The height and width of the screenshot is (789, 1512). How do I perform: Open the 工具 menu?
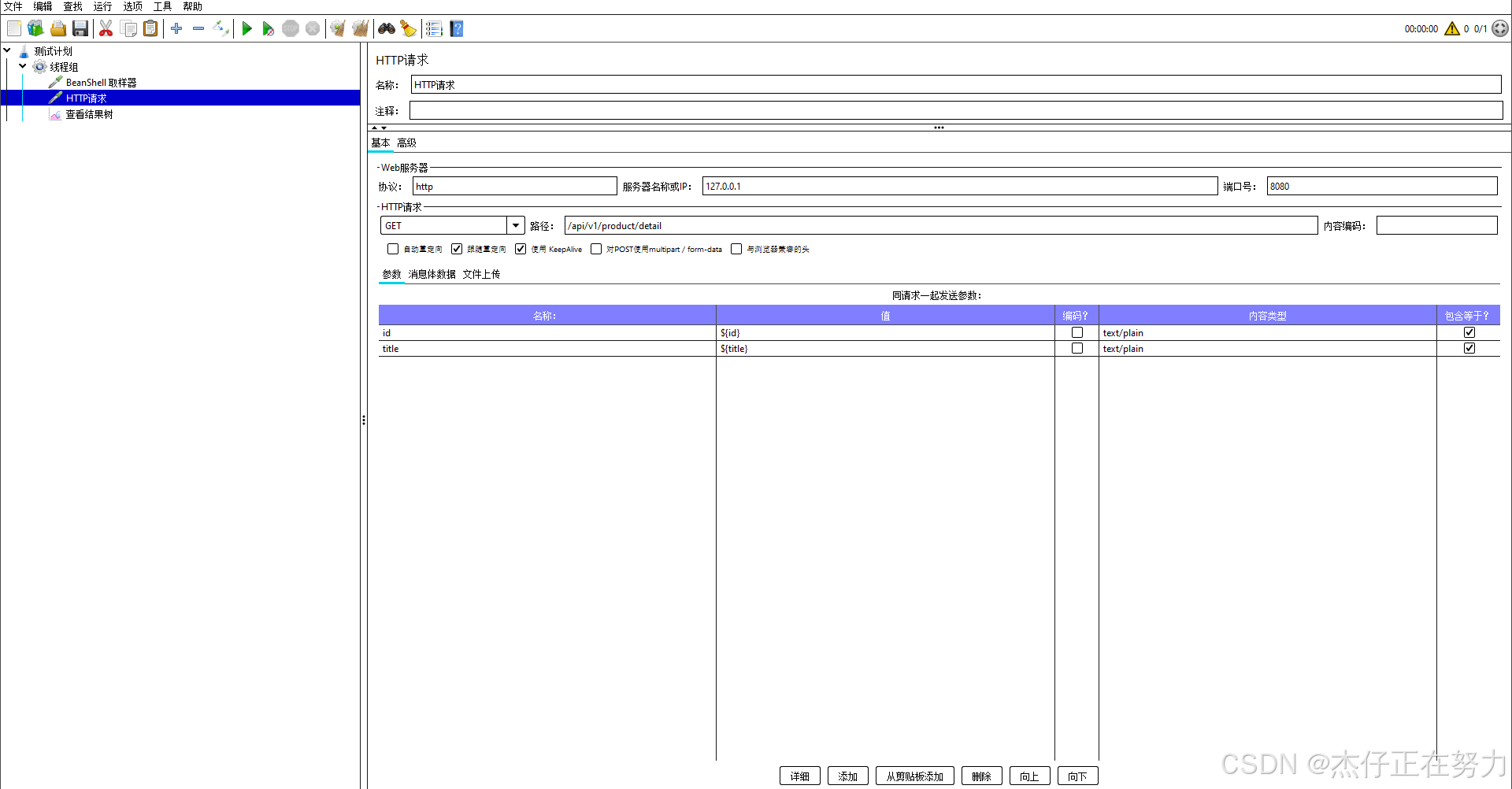162,6
